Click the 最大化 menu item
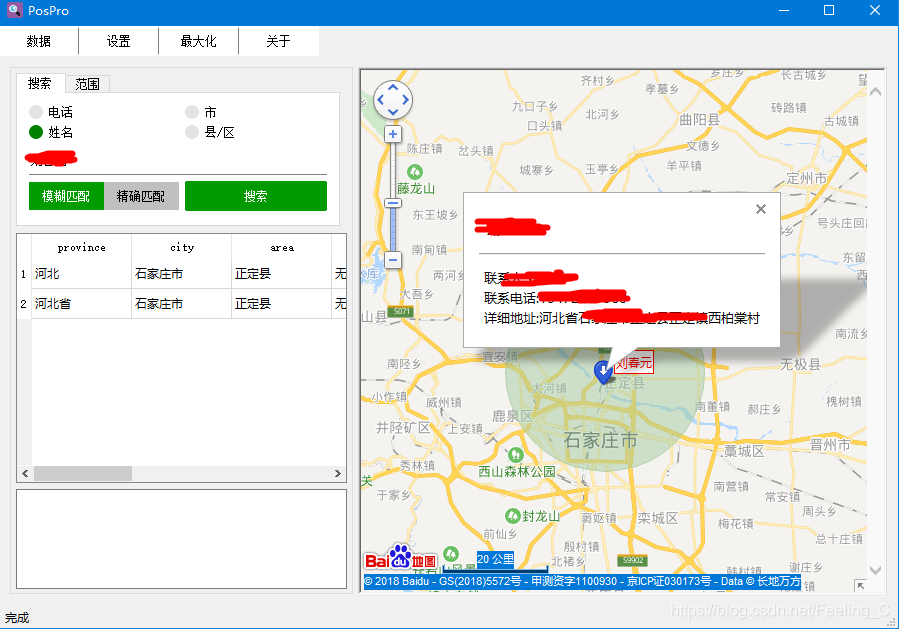 coord(198,41)
